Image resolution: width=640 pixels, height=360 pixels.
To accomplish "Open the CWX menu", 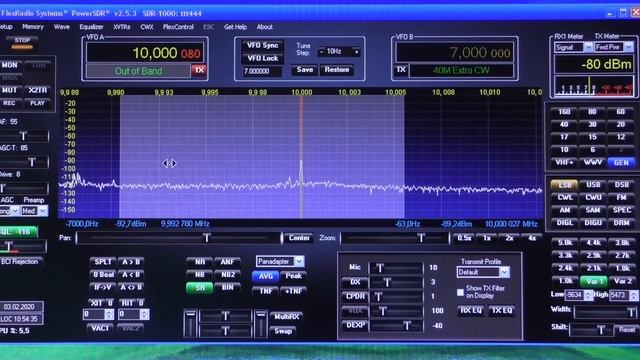I will click(x=147, y=27).
